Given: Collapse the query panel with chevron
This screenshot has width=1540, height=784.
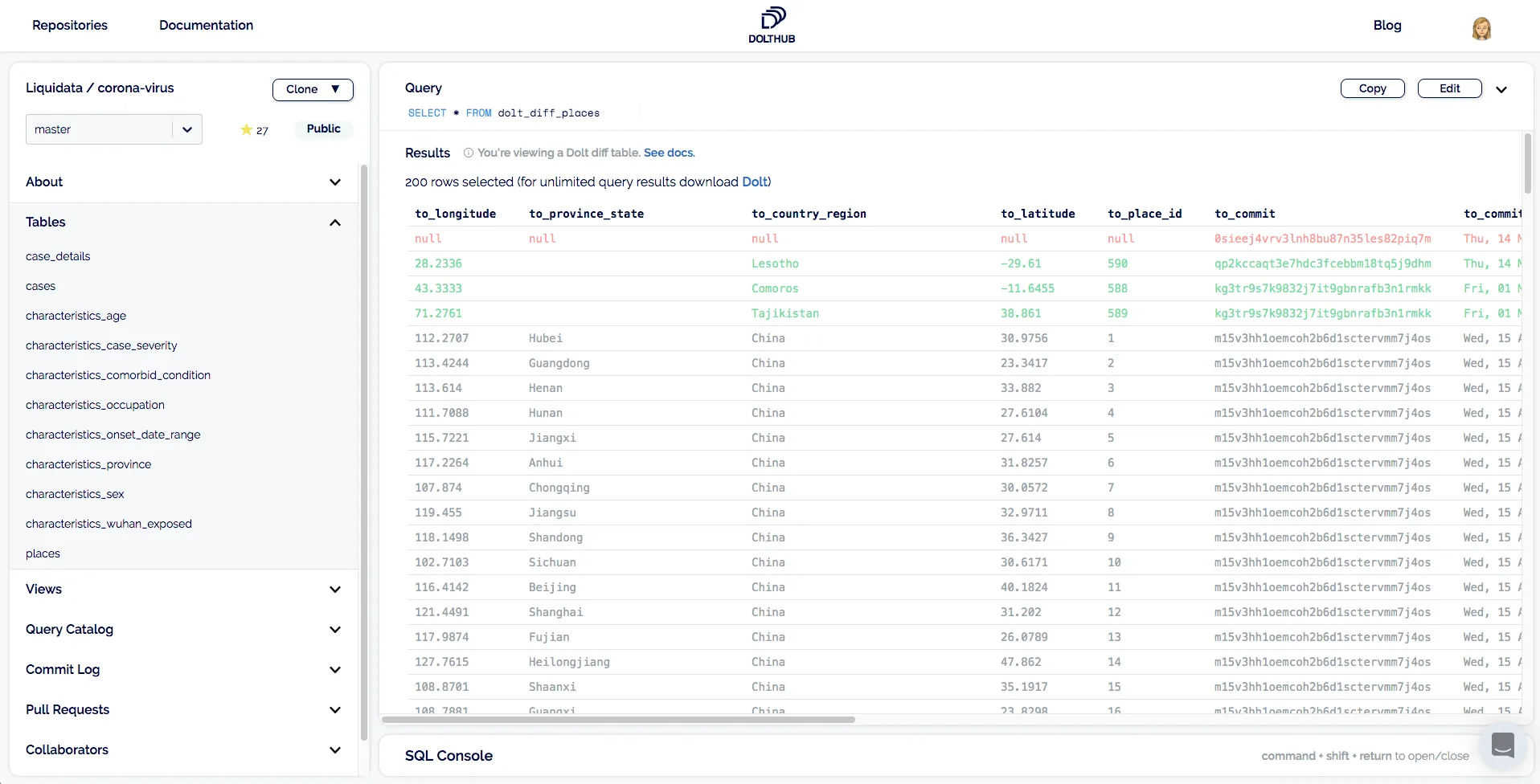Looking at the screenshot, I should pos(1501,89).
